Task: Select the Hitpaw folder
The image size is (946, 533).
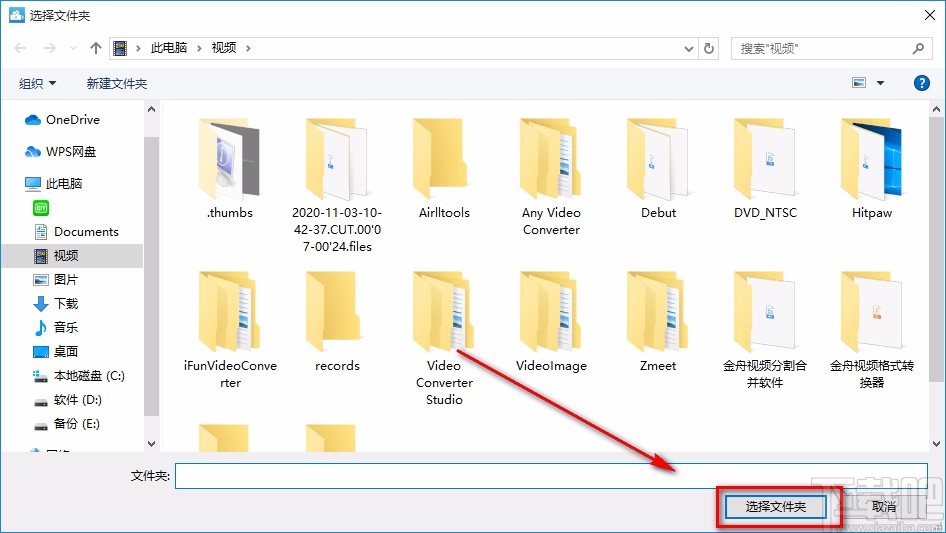Action: click(x=872, y=168)
